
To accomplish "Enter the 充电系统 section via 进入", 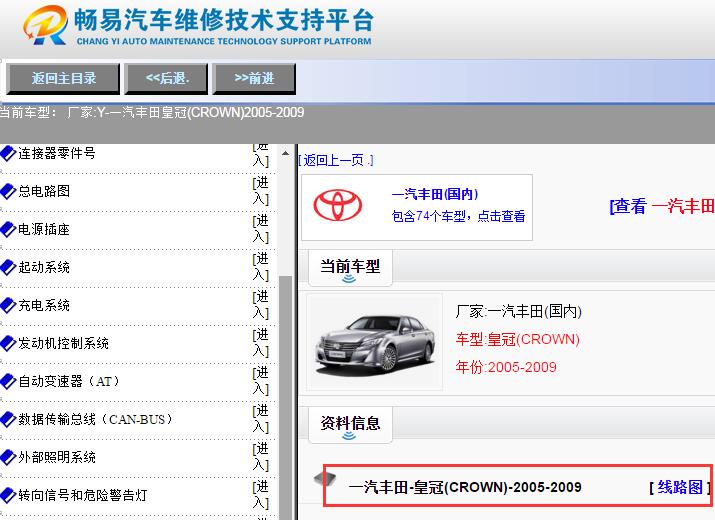I will [261, 305].
